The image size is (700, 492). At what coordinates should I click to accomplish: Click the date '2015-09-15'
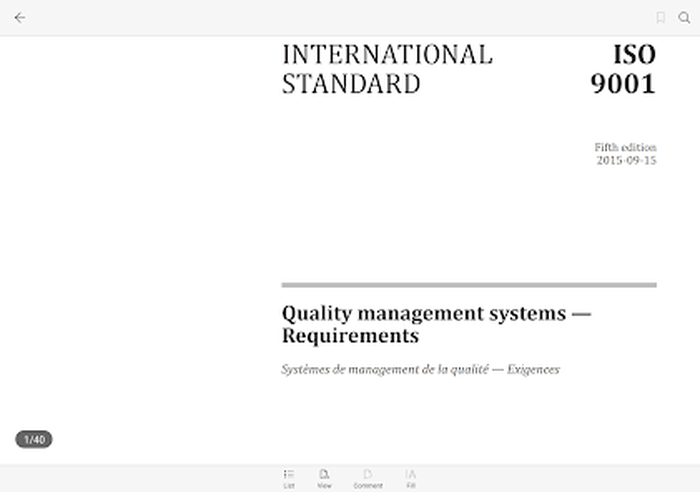[x=626, y=160]
